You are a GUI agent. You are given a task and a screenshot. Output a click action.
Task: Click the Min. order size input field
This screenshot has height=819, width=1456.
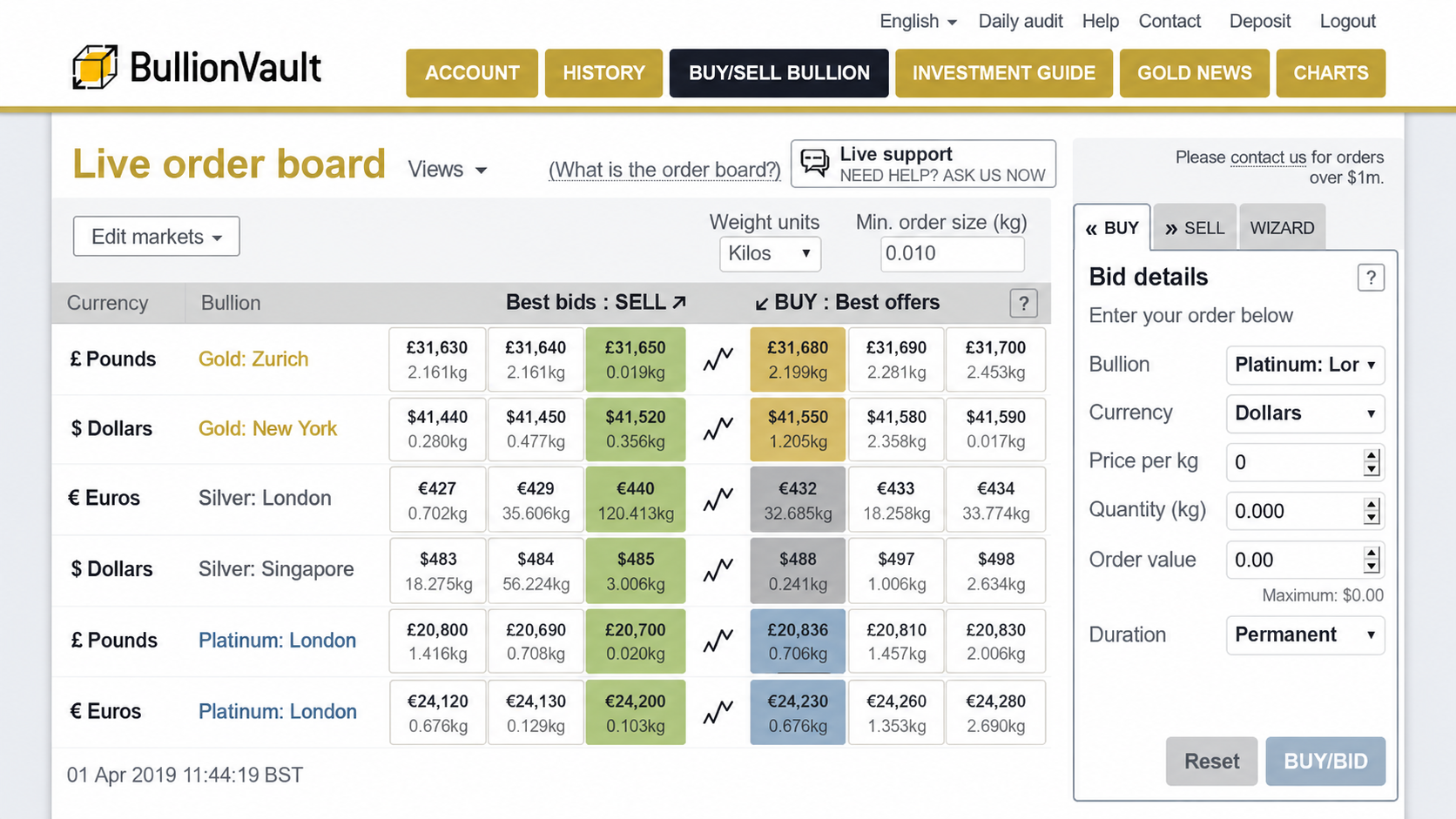952,253
